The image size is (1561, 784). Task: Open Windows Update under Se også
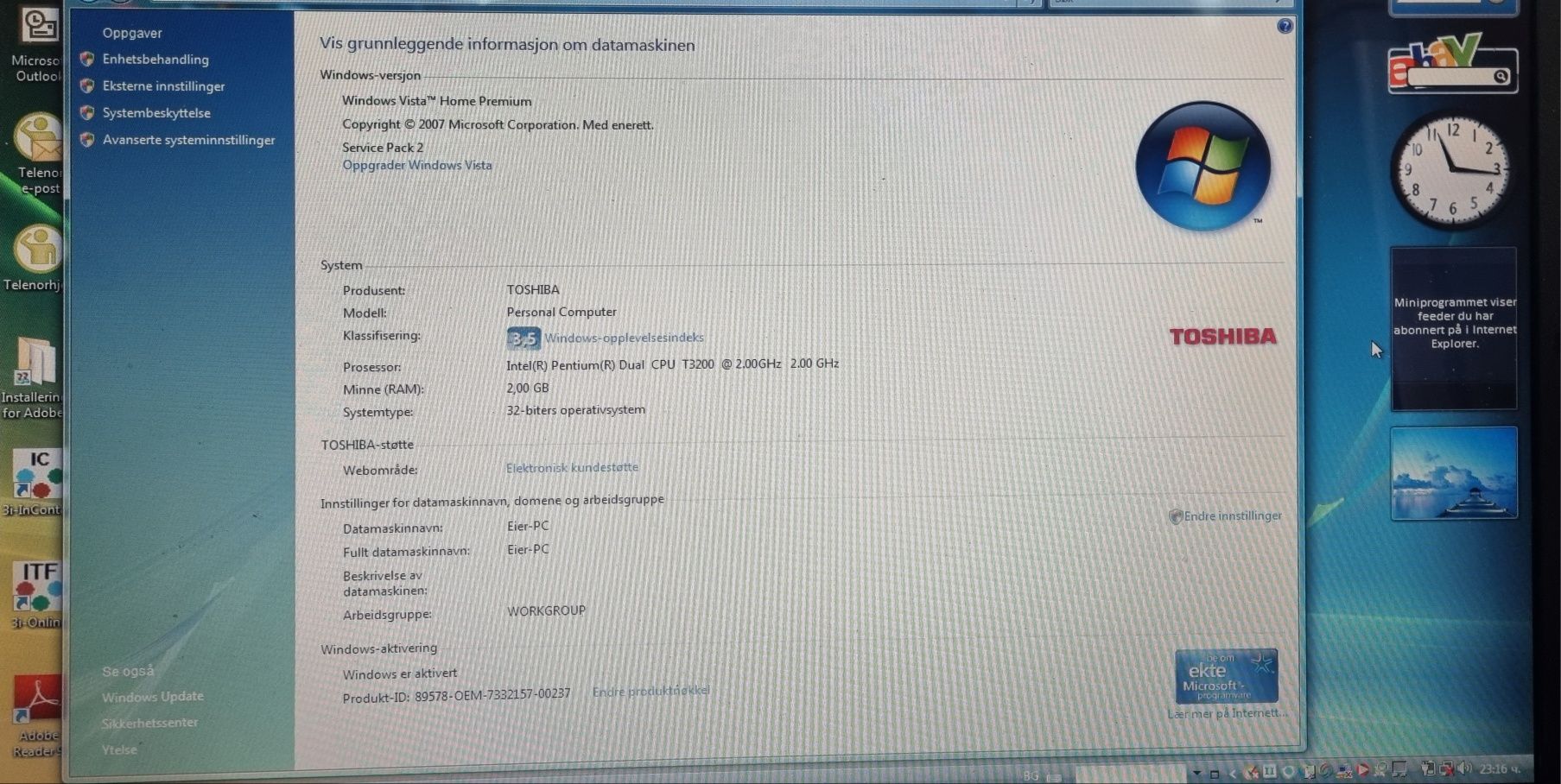tap(153, 696)
